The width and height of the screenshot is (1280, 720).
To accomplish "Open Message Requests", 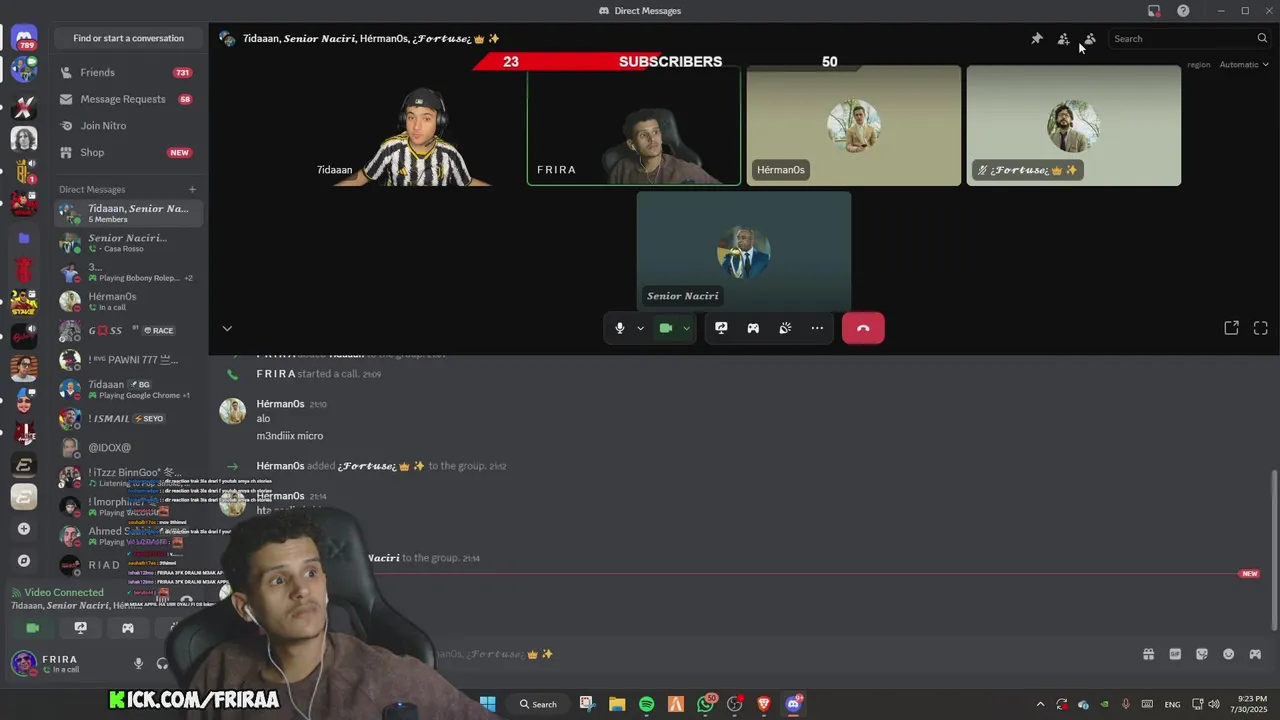I will coord(128,99).
